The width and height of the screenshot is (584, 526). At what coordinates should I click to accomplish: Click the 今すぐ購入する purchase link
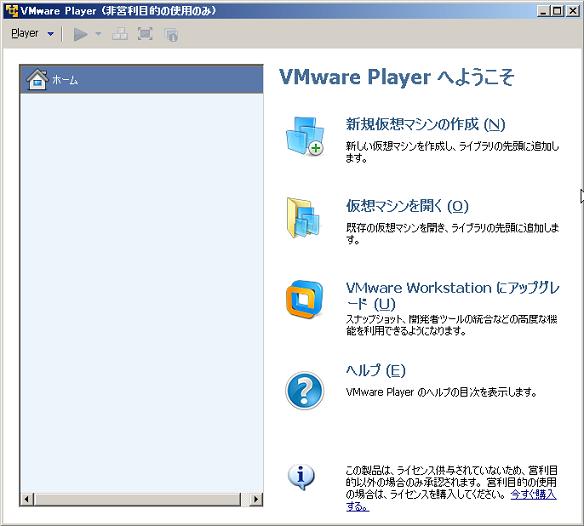click(533, 495)
